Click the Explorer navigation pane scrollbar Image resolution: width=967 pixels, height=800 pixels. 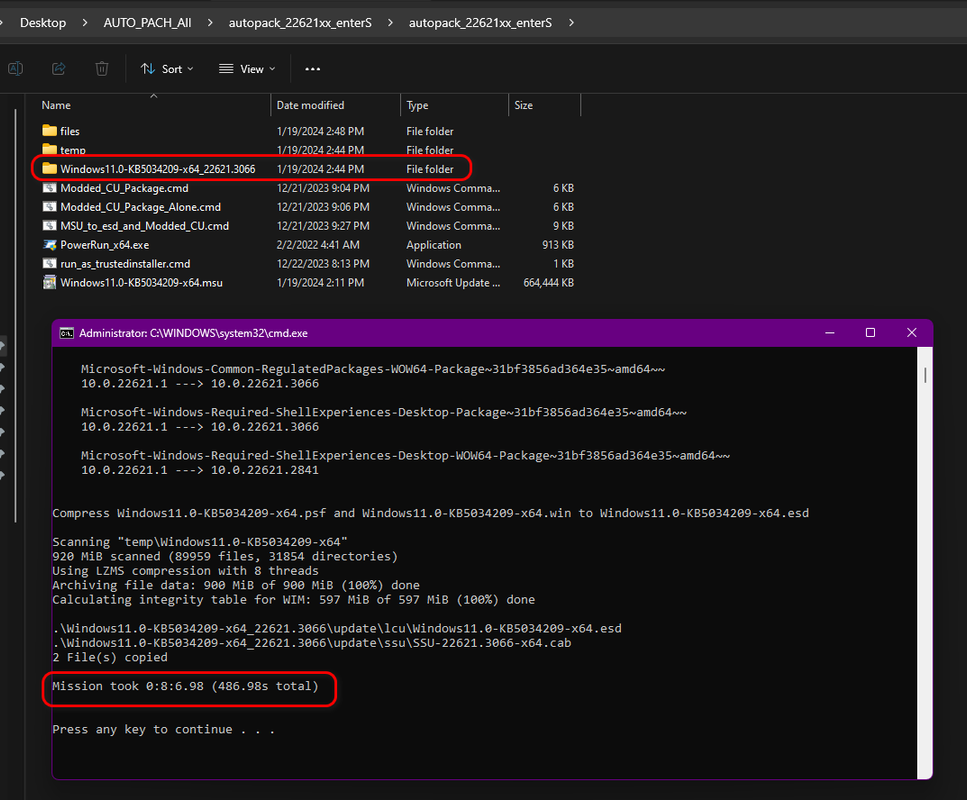(x=15, y=316)
